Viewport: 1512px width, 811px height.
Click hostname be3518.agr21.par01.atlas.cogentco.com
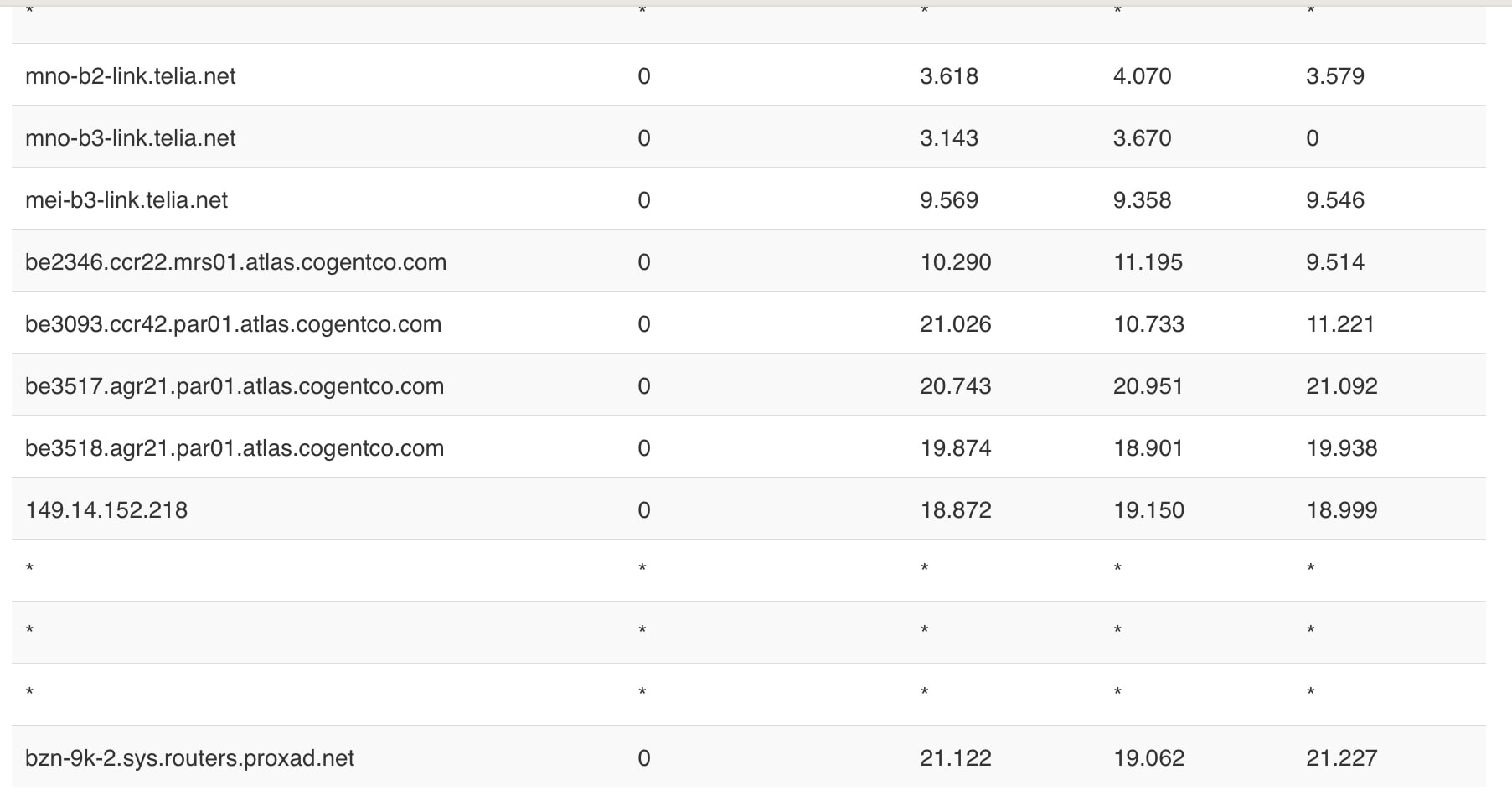click(235, 448)
